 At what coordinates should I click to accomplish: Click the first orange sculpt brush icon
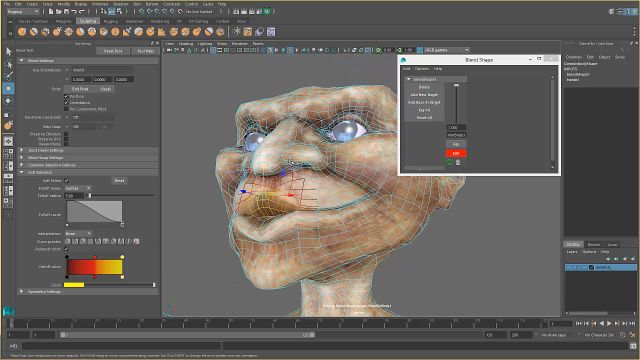[22, 31]
